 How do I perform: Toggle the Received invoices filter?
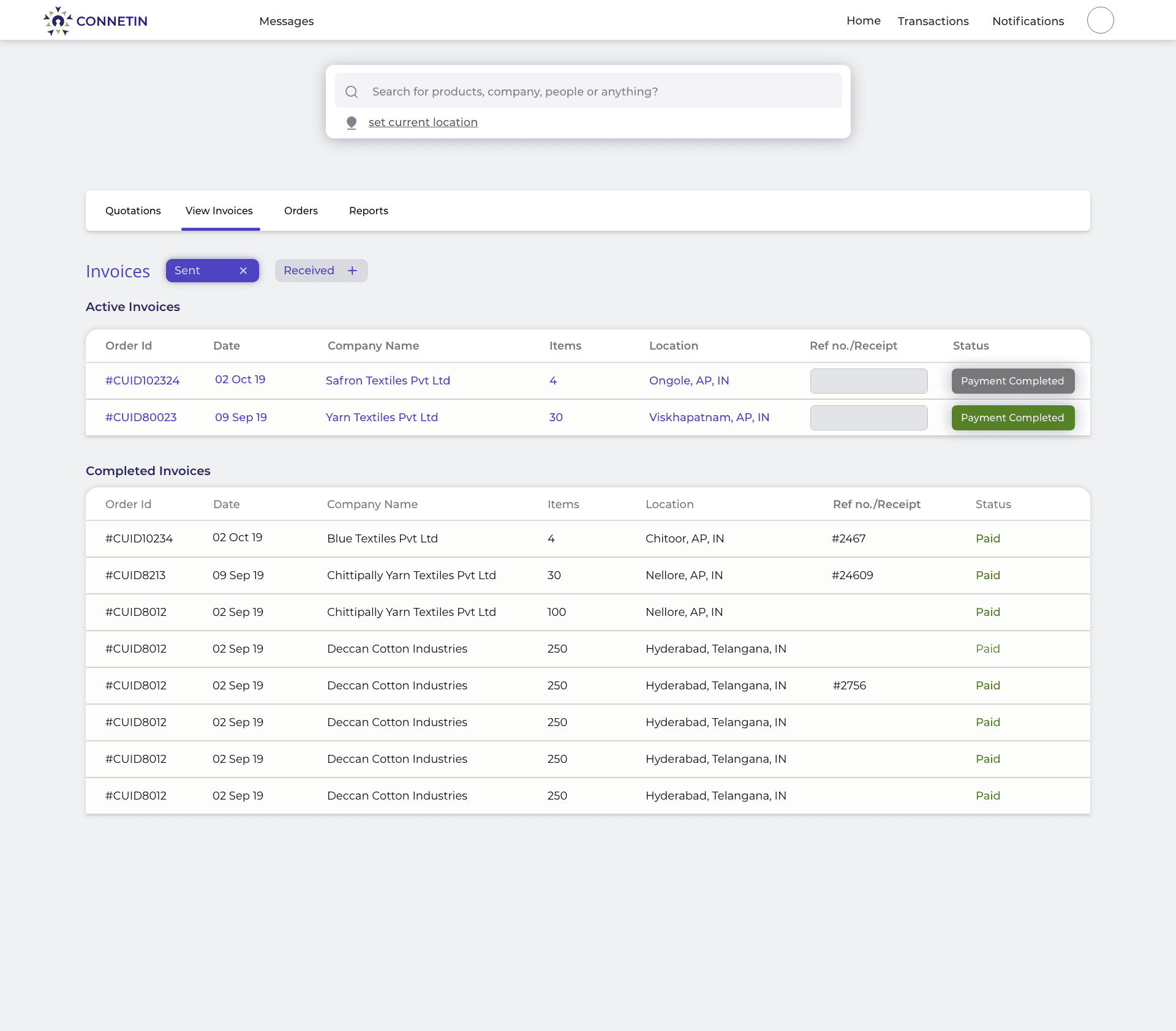pyautogui.click(x=309, y=271)
